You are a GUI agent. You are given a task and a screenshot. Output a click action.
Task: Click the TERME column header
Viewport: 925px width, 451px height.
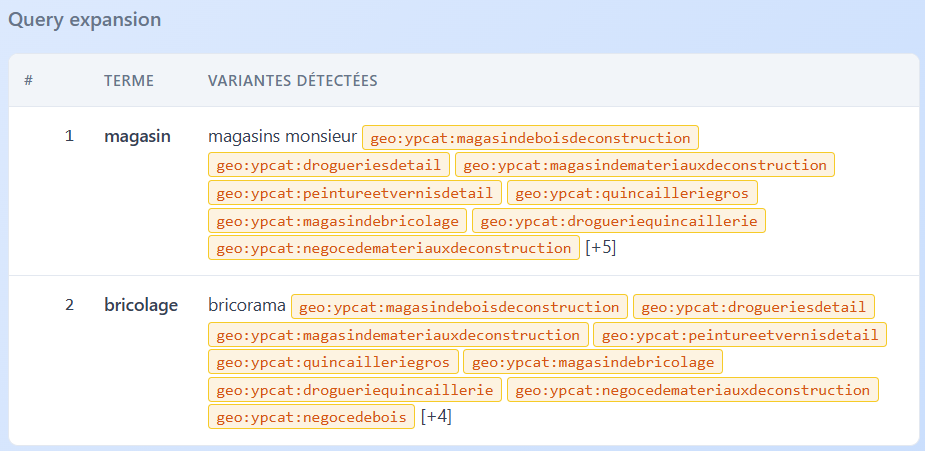coord(128,80)
